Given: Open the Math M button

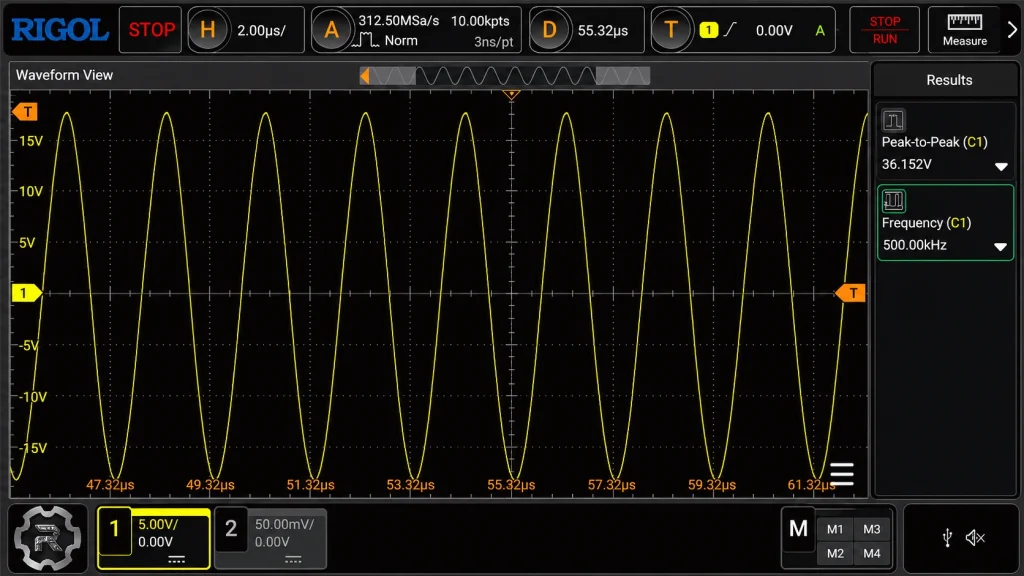Looking at the screenshot, I should click(x=798, y=528).
